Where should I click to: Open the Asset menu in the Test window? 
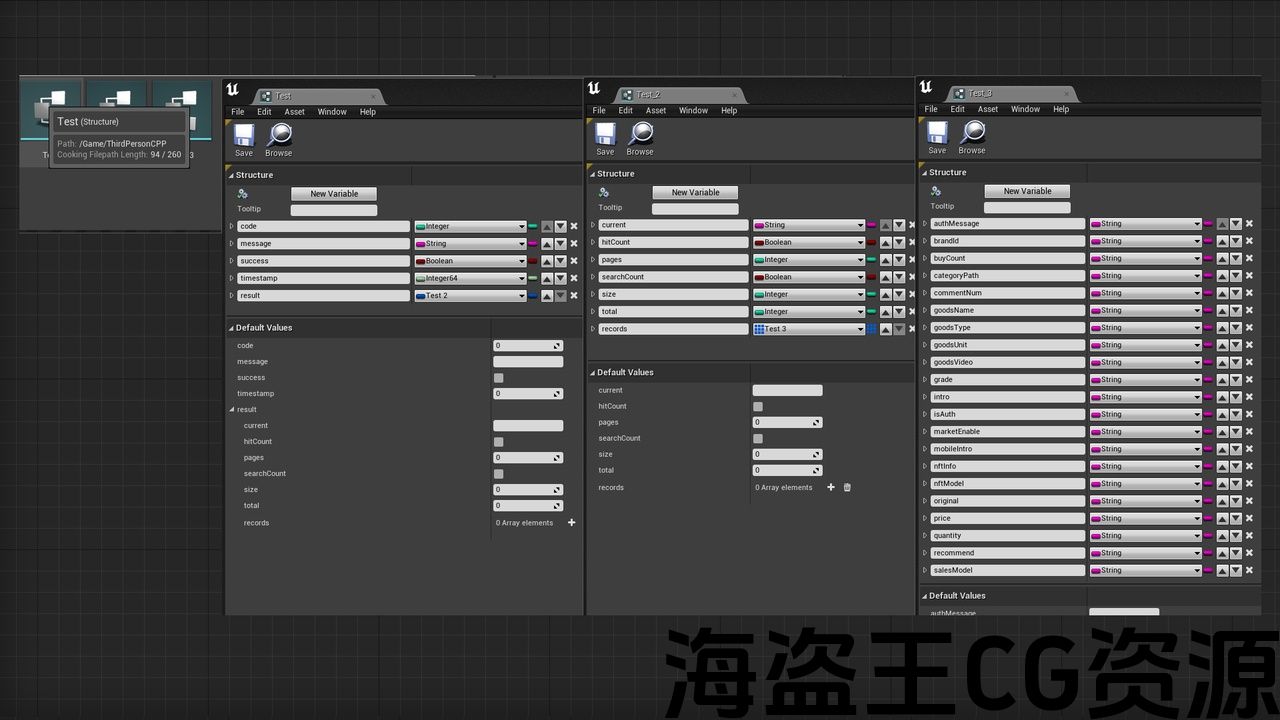click(x=295, y=112)
